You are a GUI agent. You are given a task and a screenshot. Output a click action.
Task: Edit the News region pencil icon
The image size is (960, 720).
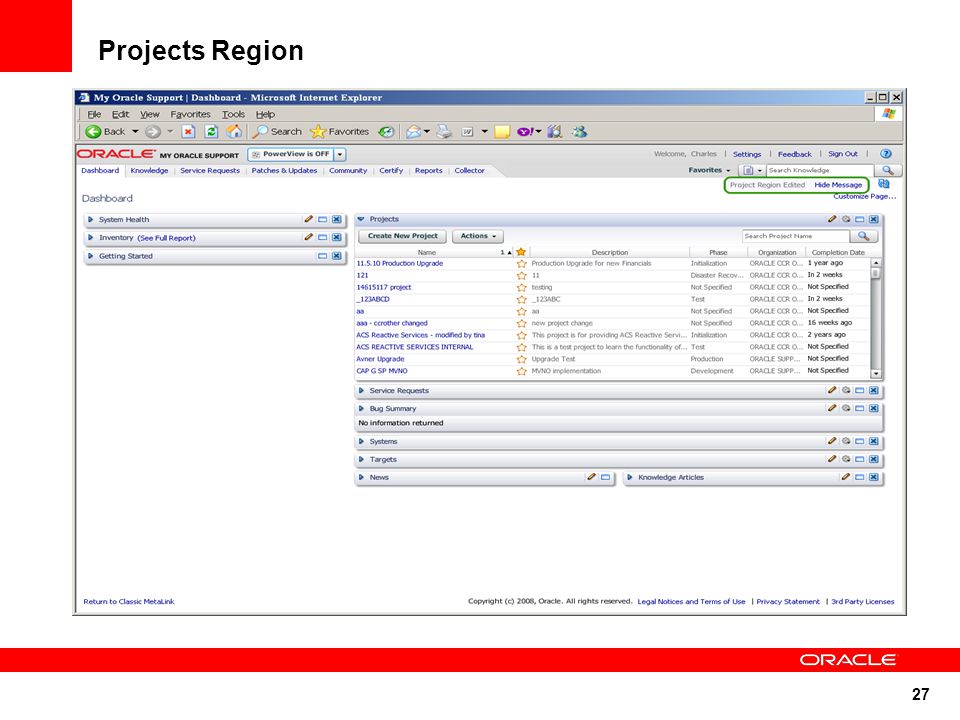[591, 476]
